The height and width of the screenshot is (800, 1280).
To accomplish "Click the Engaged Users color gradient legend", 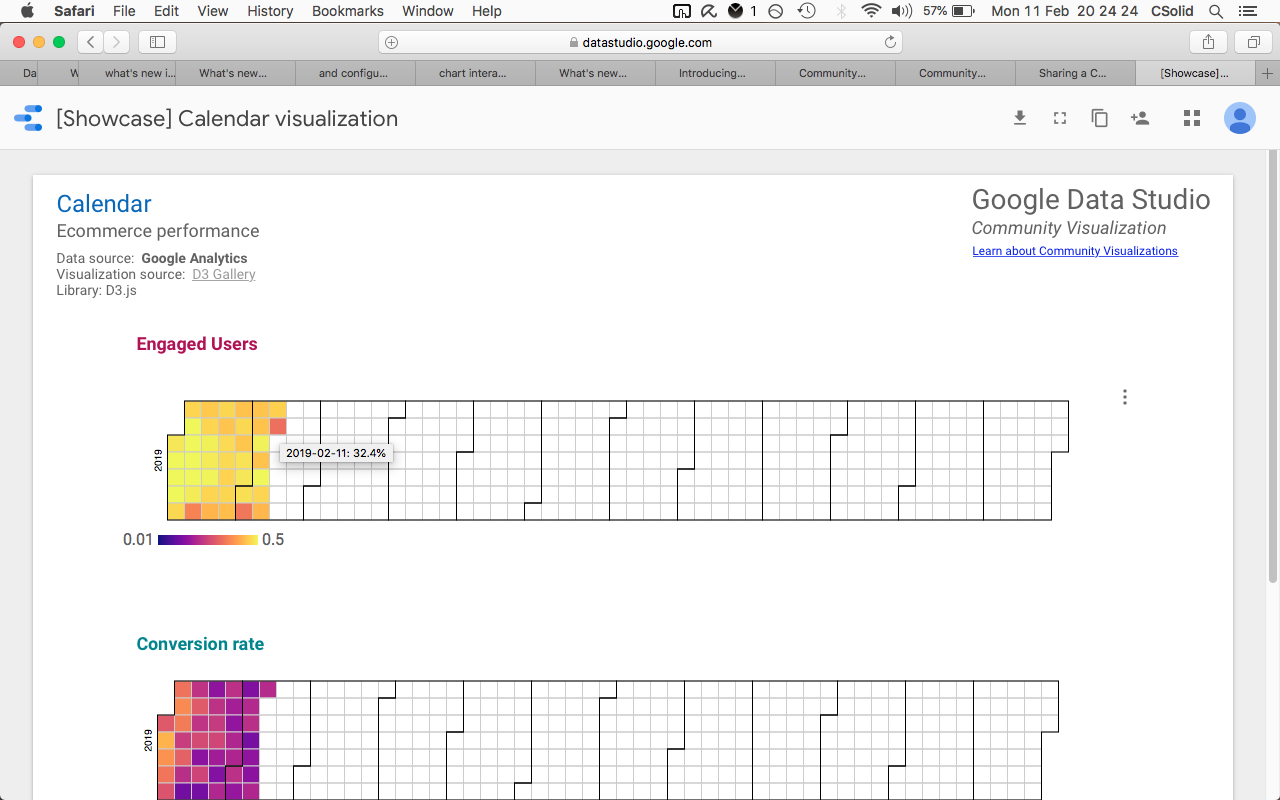I will click(208, 540).
